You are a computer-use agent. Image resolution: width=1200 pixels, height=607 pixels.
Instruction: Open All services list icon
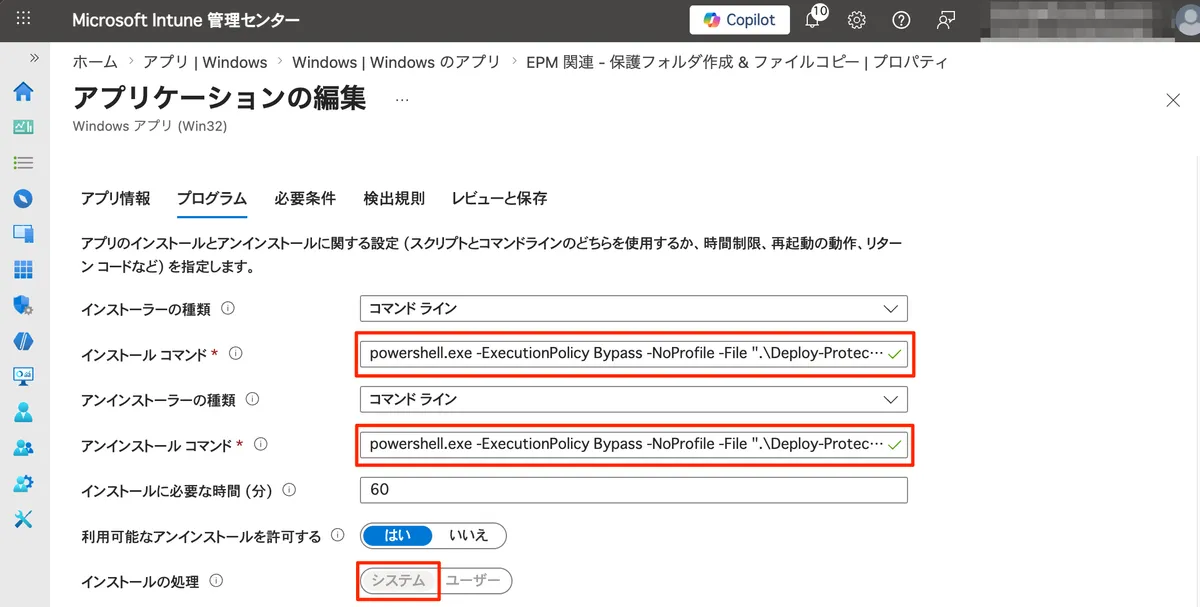pyautogui.click(x=23, y=162)
